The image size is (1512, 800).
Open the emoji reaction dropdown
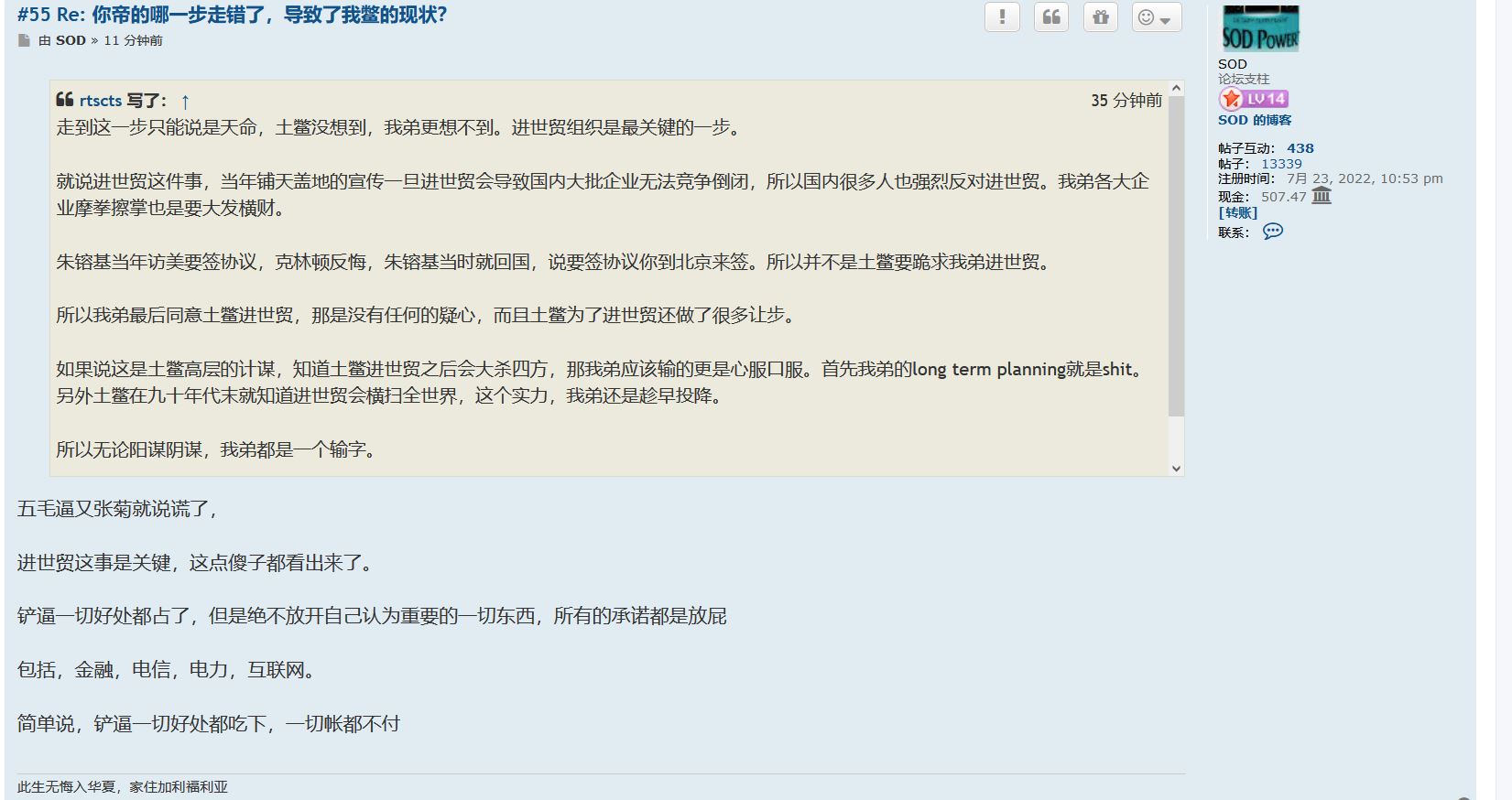1157,16
